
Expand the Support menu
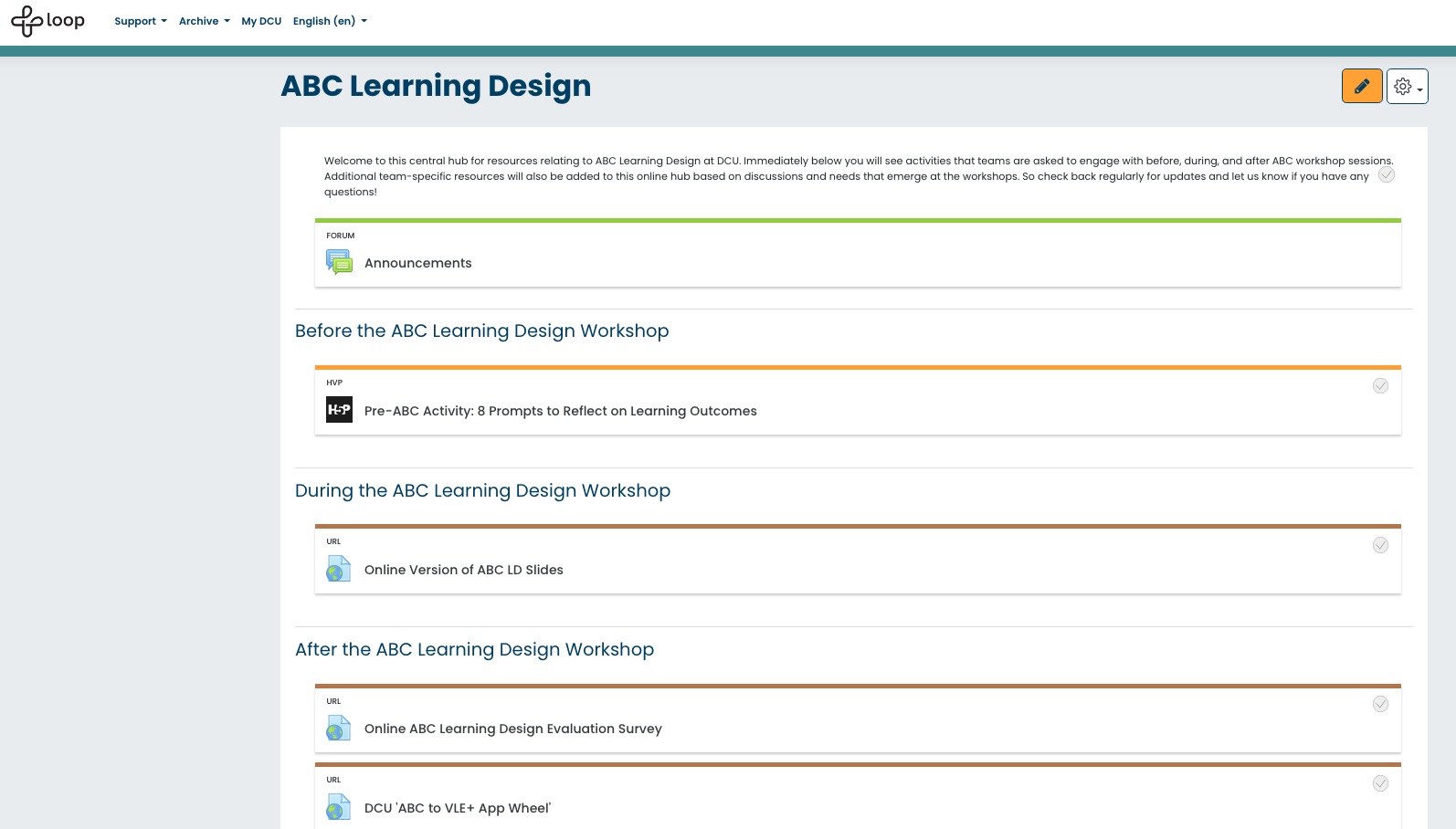140,21
